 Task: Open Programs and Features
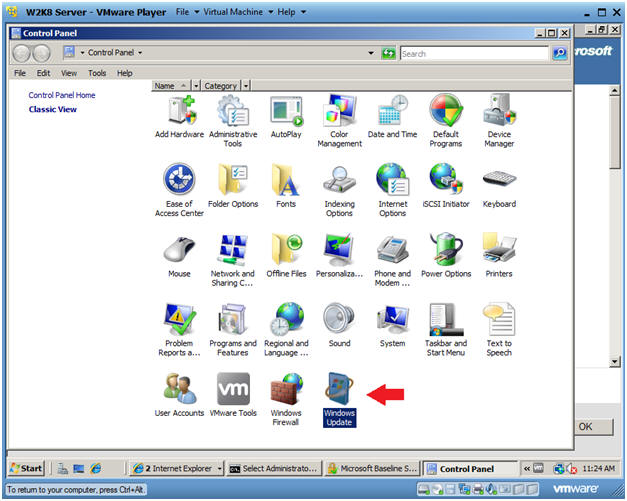[x=233, y=329]
